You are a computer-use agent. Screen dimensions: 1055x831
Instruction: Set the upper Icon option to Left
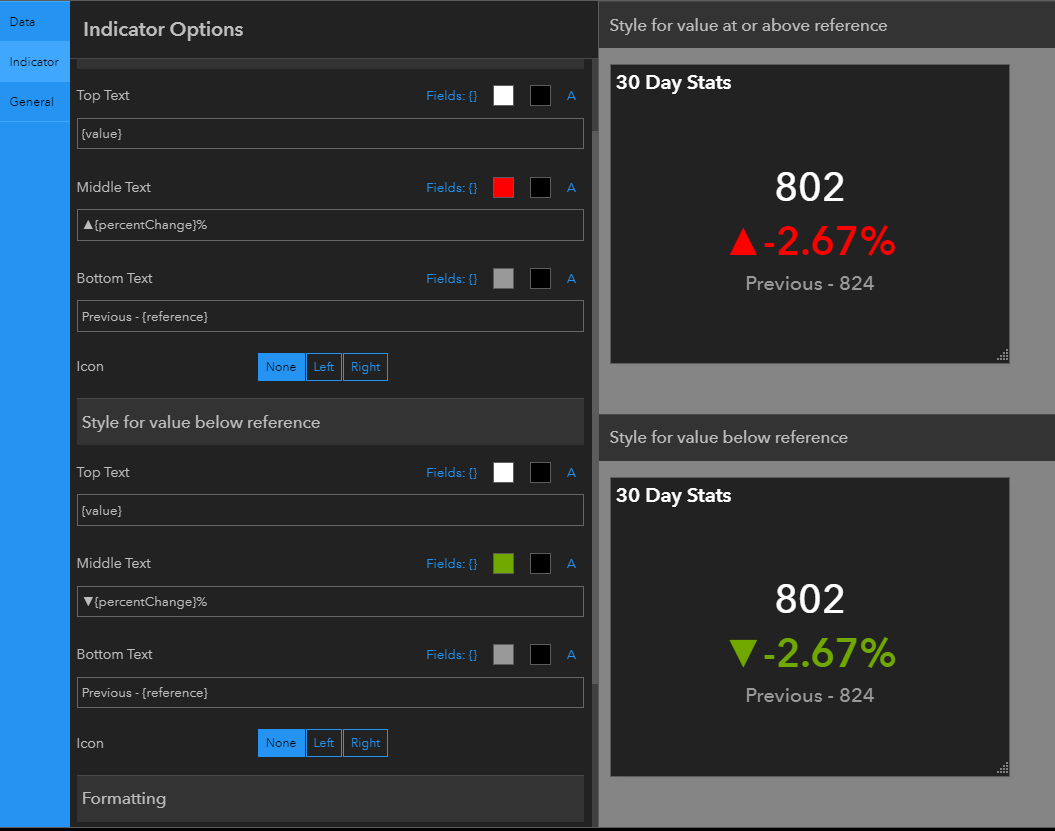click(x=323, y=367)
